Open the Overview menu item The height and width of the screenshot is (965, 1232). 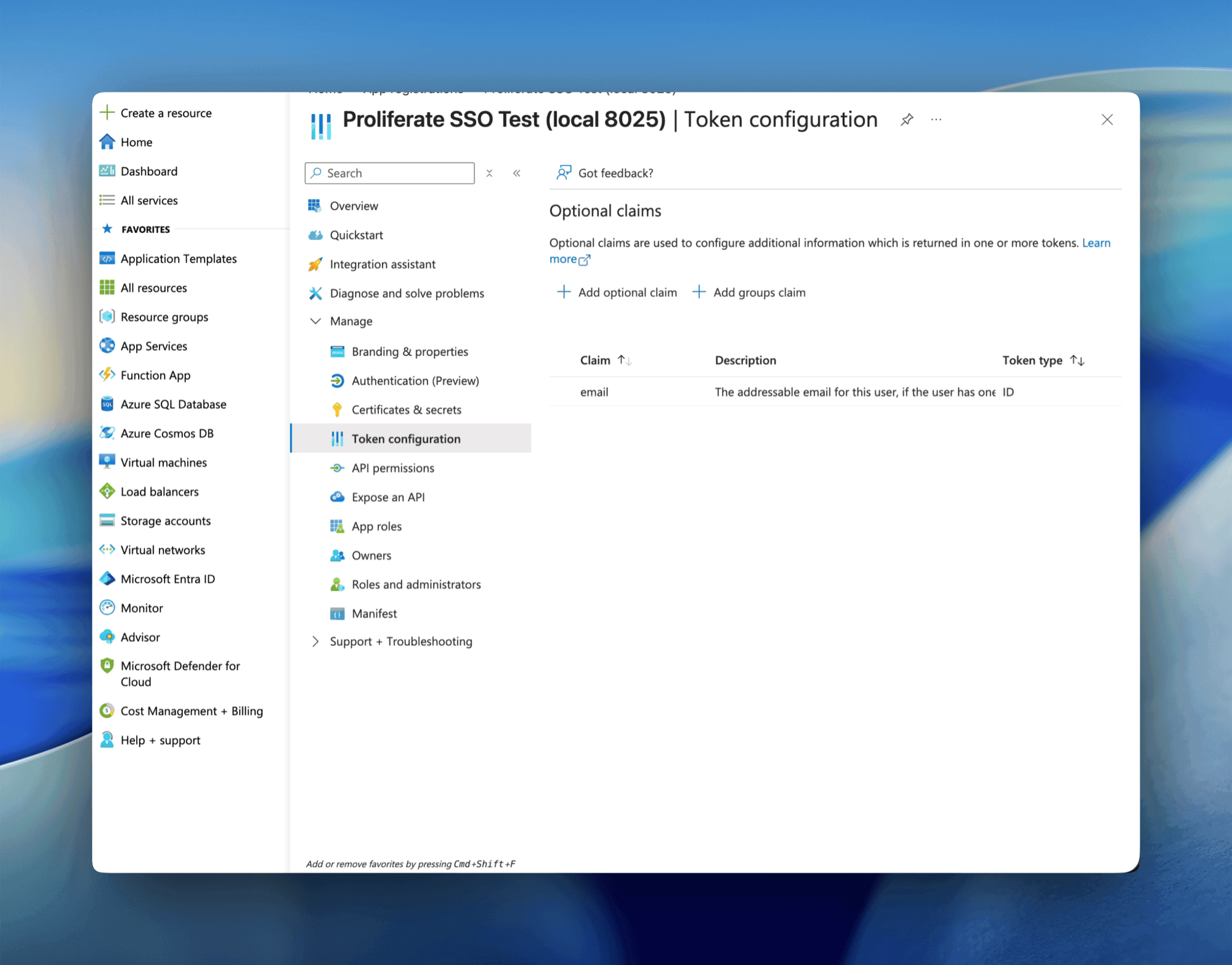tap(354, 206)
